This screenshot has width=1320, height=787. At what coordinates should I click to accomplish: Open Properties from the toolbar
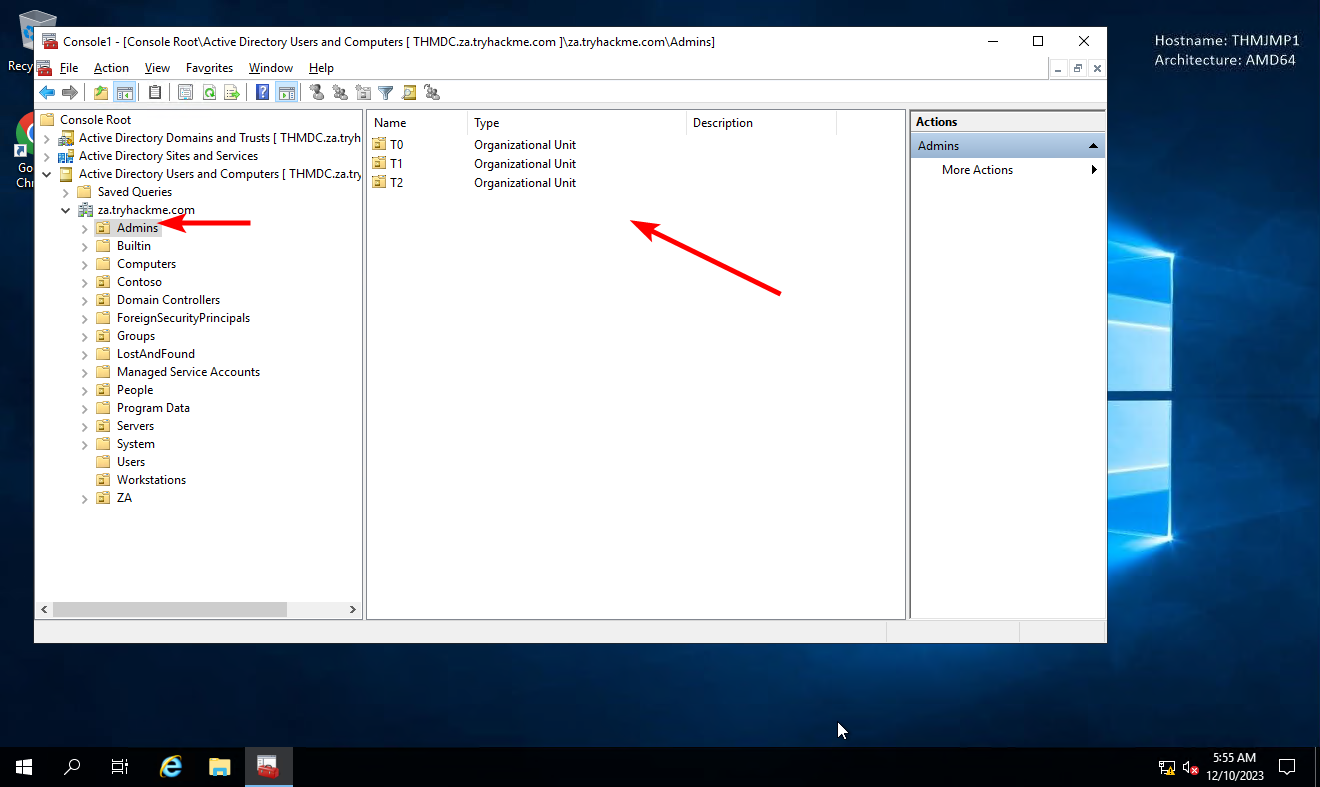coord(185,92)
